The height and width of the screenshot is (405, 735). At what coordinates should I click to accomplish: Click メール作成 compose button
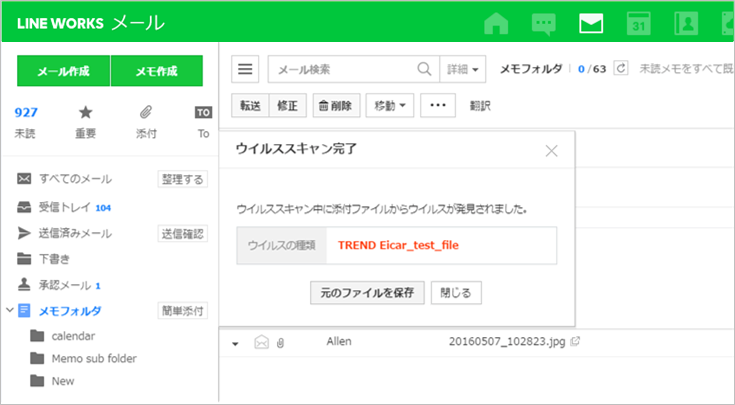pos(63,71)
